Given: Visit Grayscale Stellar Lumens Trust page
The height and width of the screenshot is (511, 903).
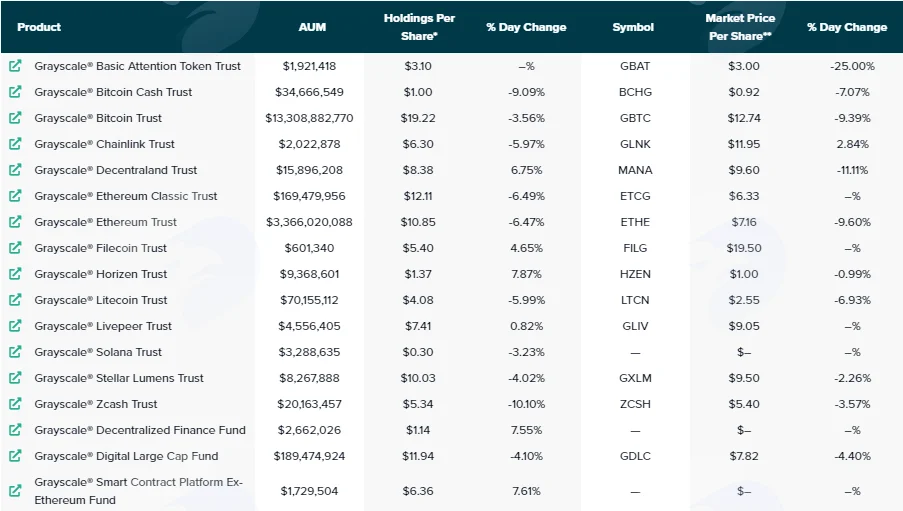Looking at the screenshot, I should (119, 378).
